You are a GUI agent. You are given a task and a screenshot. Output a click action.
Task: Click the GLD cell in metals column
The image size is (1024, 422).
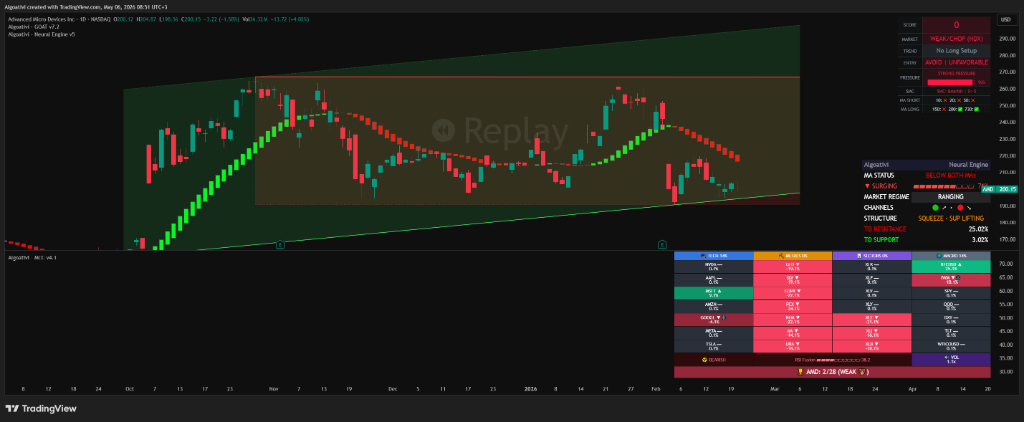(793, 267)
